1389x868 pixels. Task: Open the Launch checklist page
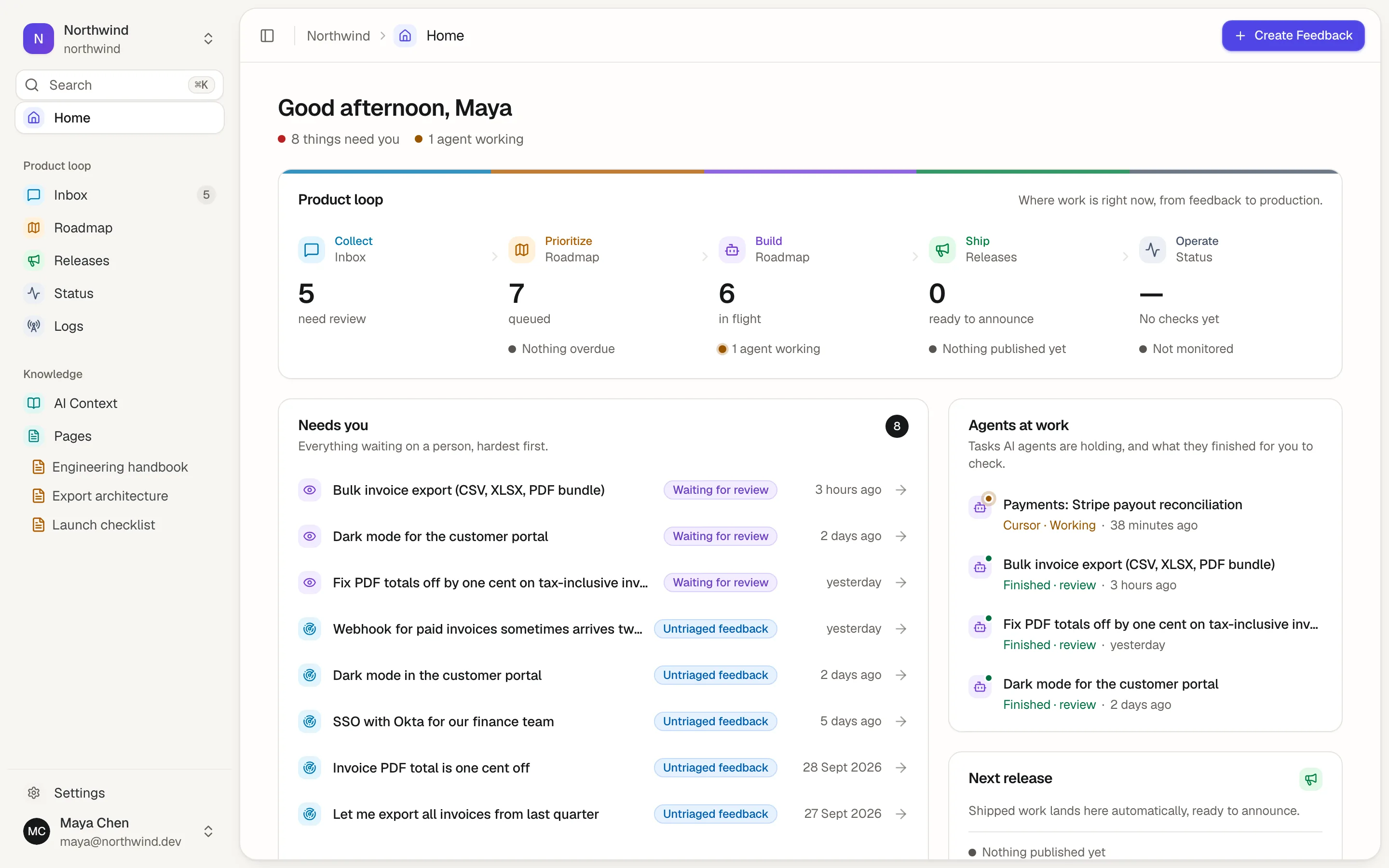click(120, 525)
